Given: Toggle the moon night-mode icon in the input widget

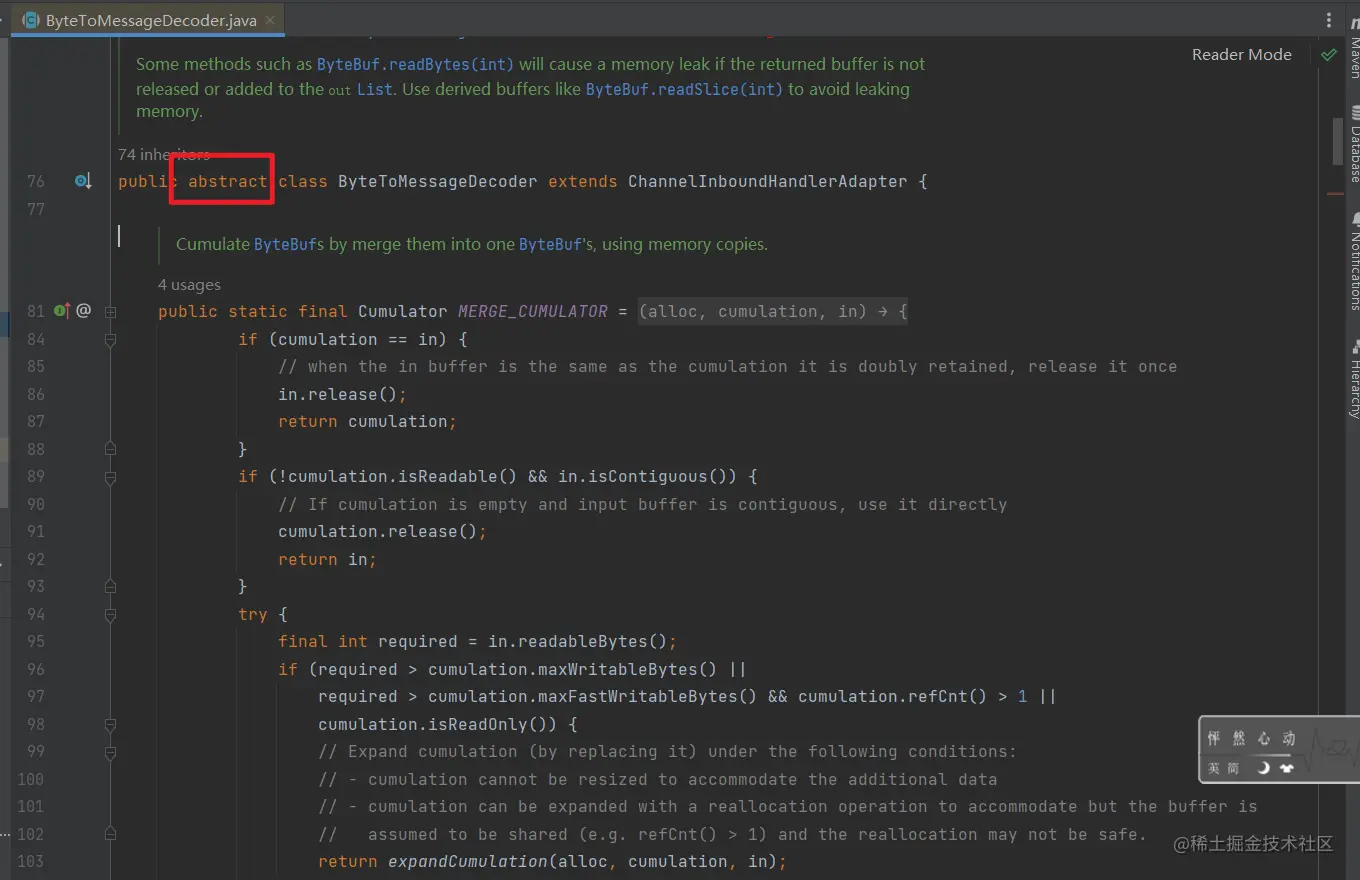Looking at the screenshot, I should click(x=1263, y=768).
